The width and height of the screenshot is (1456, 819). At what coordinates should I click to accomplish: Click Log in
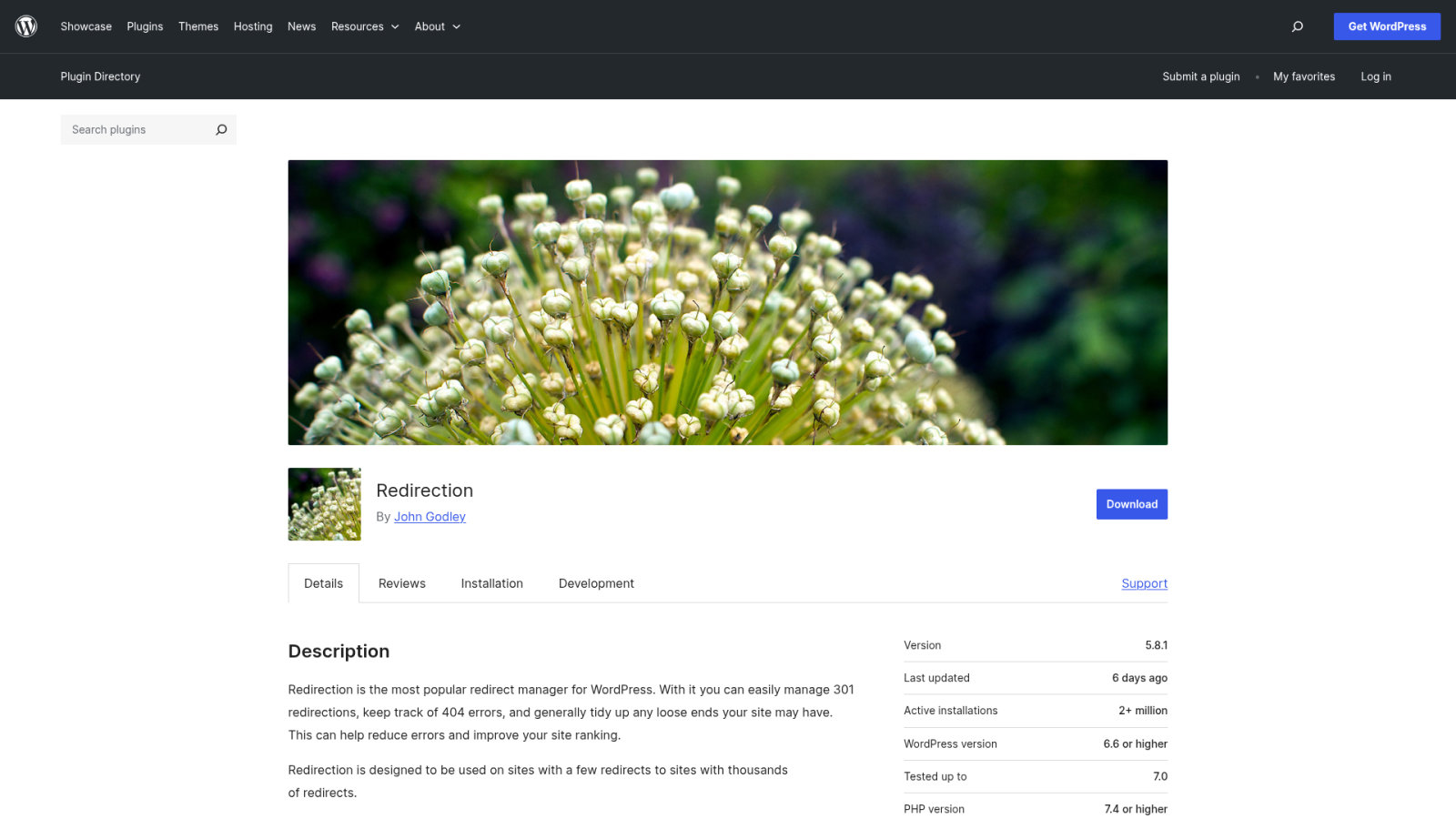pyautogui.click(x=1376, y=76)
